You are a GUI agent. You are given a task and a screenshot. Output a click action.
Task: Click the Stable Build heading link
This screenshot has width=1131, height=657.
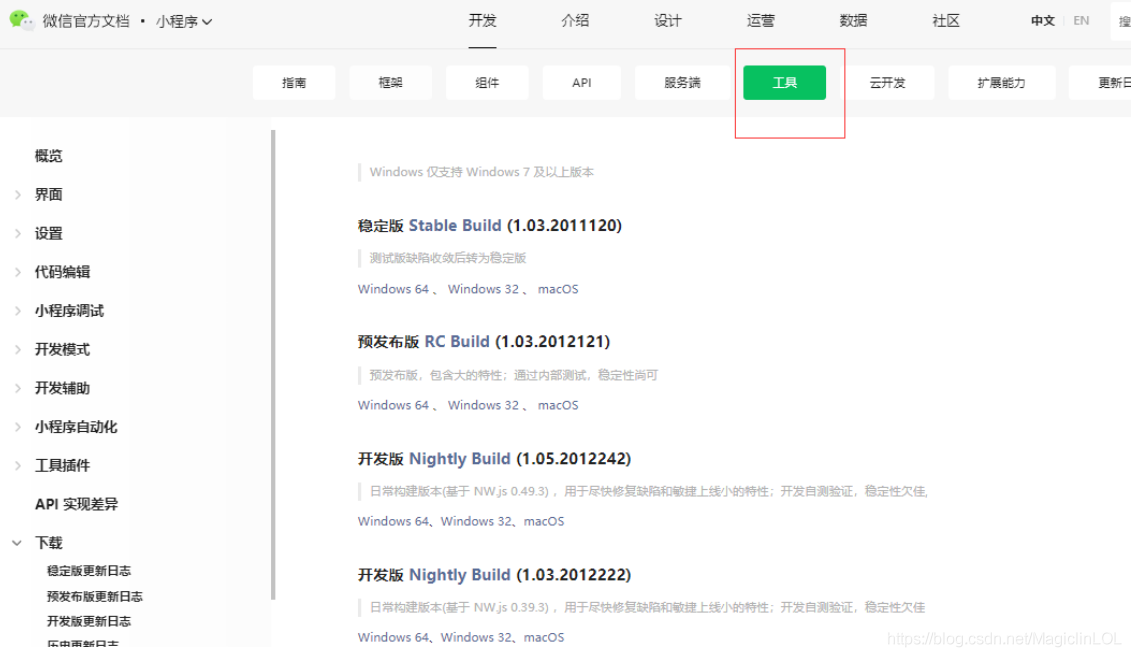[x=455, y=226]
